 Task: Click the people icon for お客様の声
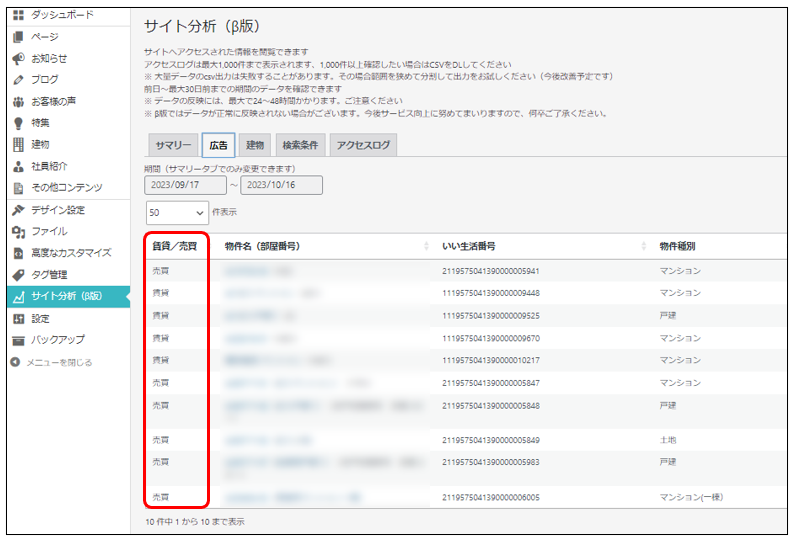[17, 101]
